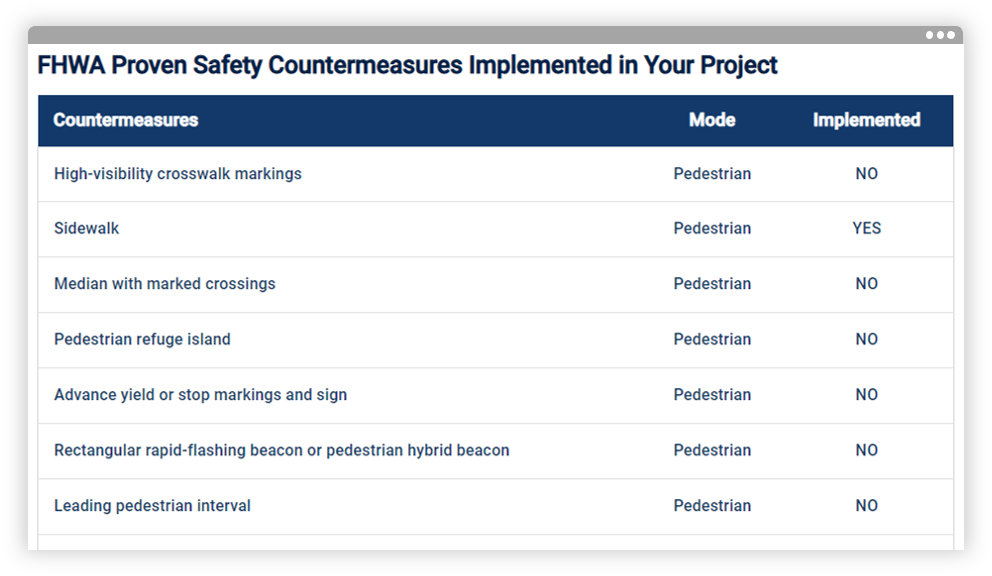Click Pedestrian mode in Sidewalk row
Screen dimensions: 992x576
[712, 229]
